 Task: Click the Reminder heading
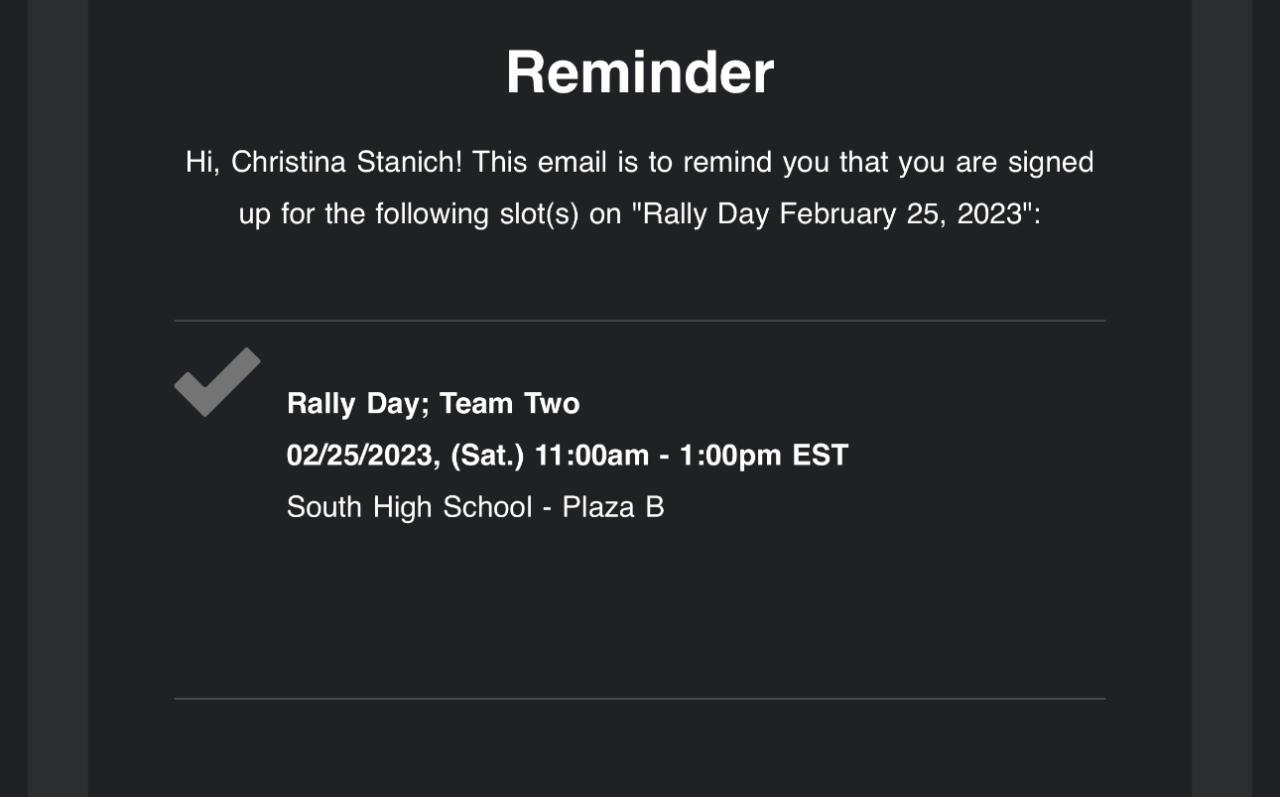pos(640,72)
